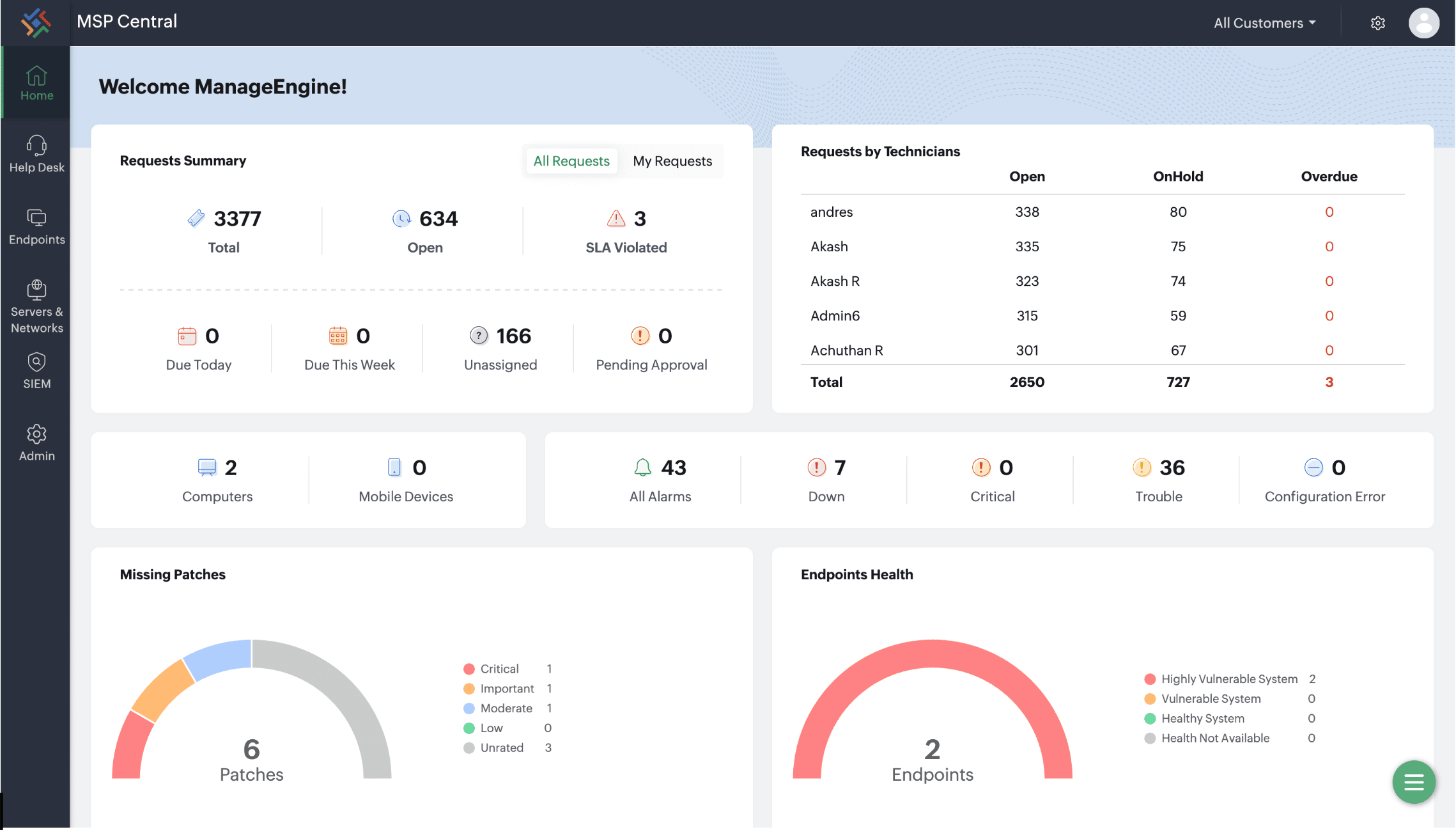Open the 7 Down alarms count
Screen dimensions: 1456x830
coord(840,467)
